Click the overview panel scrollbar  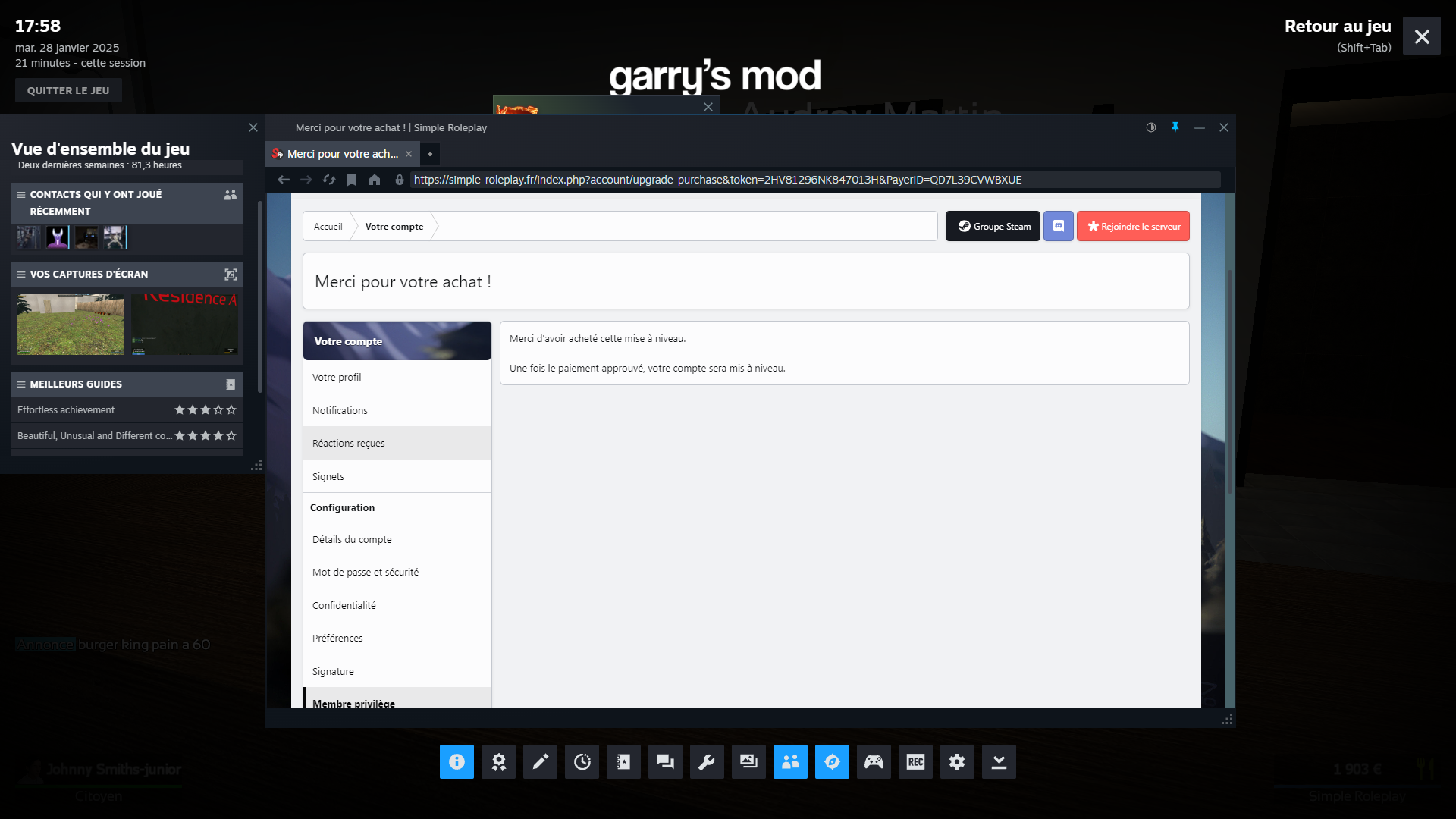[260, 297]
